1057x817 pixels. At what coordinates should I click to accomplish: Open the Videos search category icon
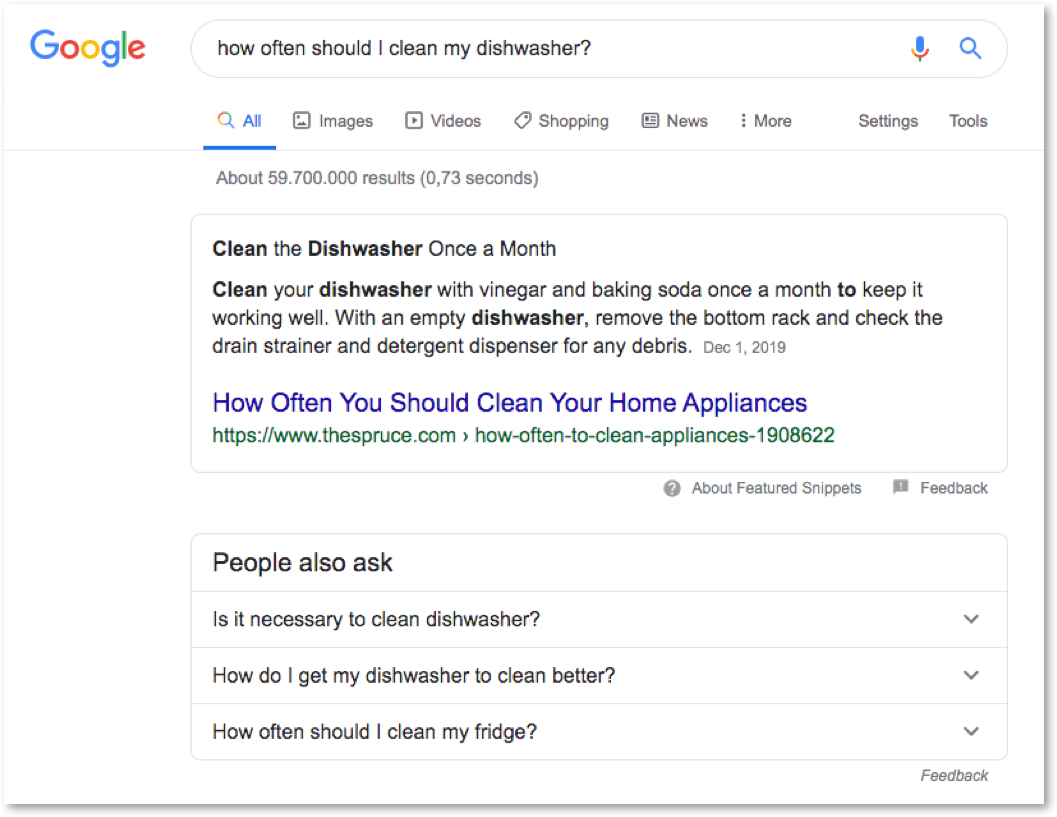point(413,120)
